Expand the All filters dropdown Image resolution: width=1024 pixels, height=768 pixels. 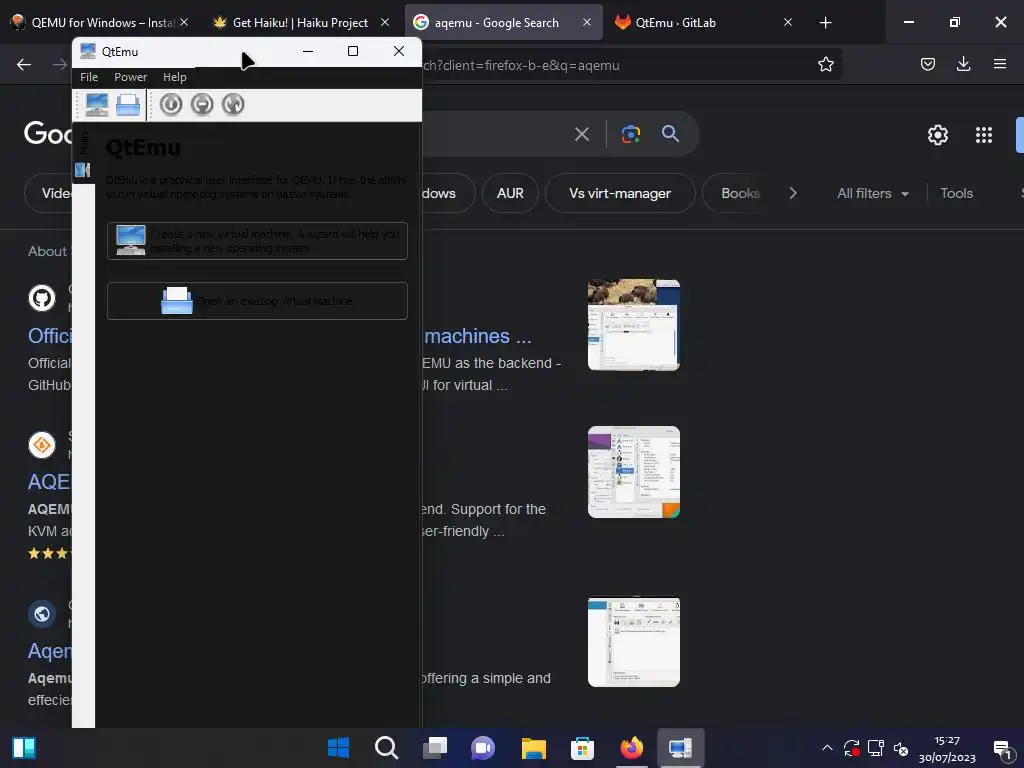(872, 193)
